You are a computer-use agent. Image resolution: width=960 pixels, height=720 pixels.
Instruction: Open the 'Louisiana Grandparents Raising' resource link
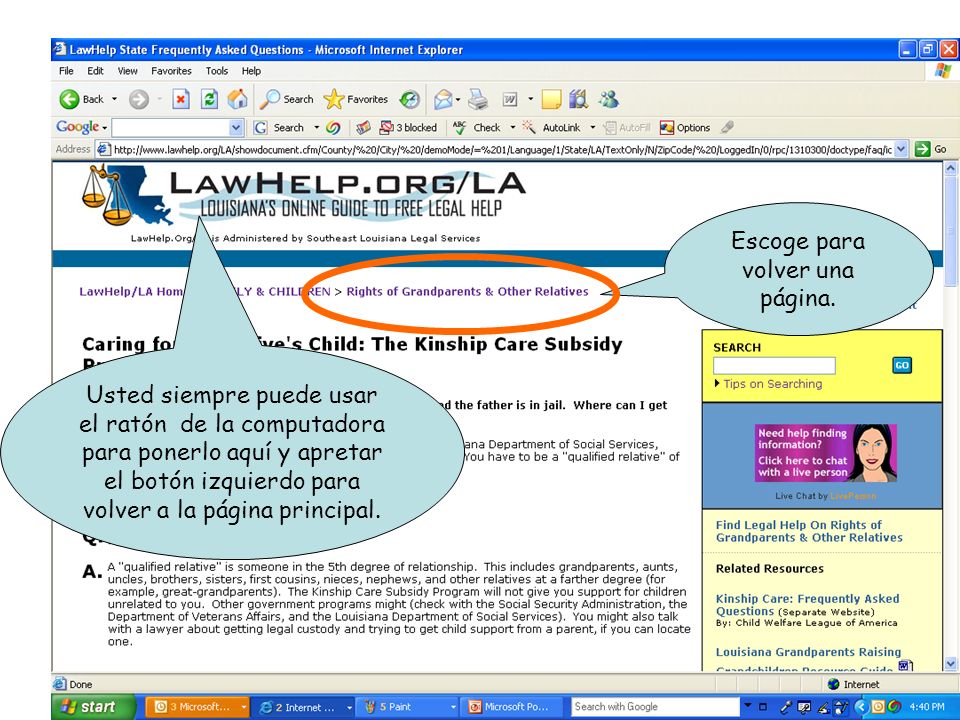tap(808, 652)
